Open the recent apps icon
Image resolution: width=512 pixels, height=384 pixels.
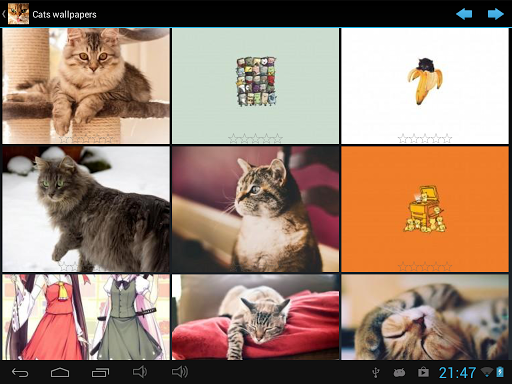[x=100, y=372]
